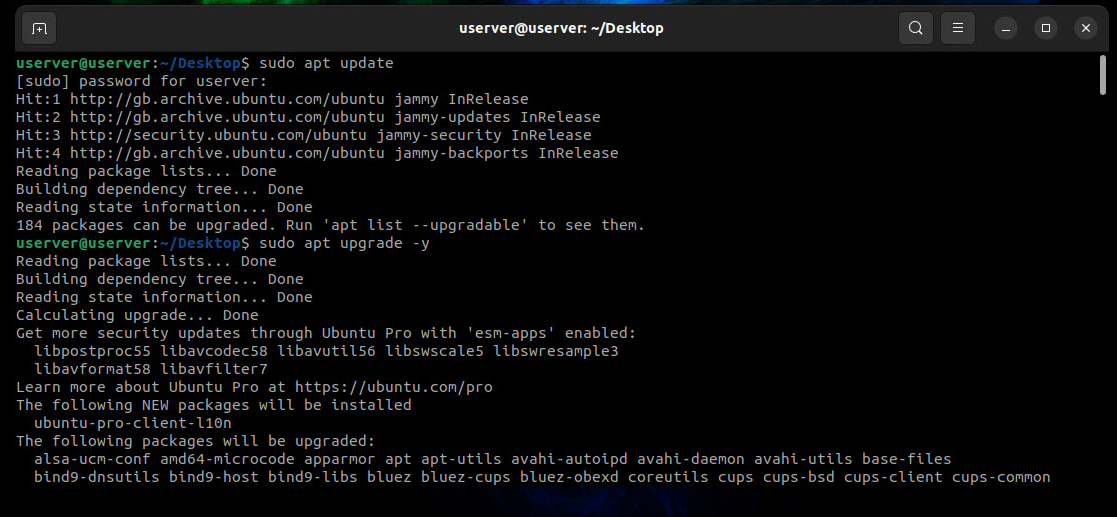
Task: Click the 'sudo apt upgrade -y' command text
Action: [x=344, y=243]
